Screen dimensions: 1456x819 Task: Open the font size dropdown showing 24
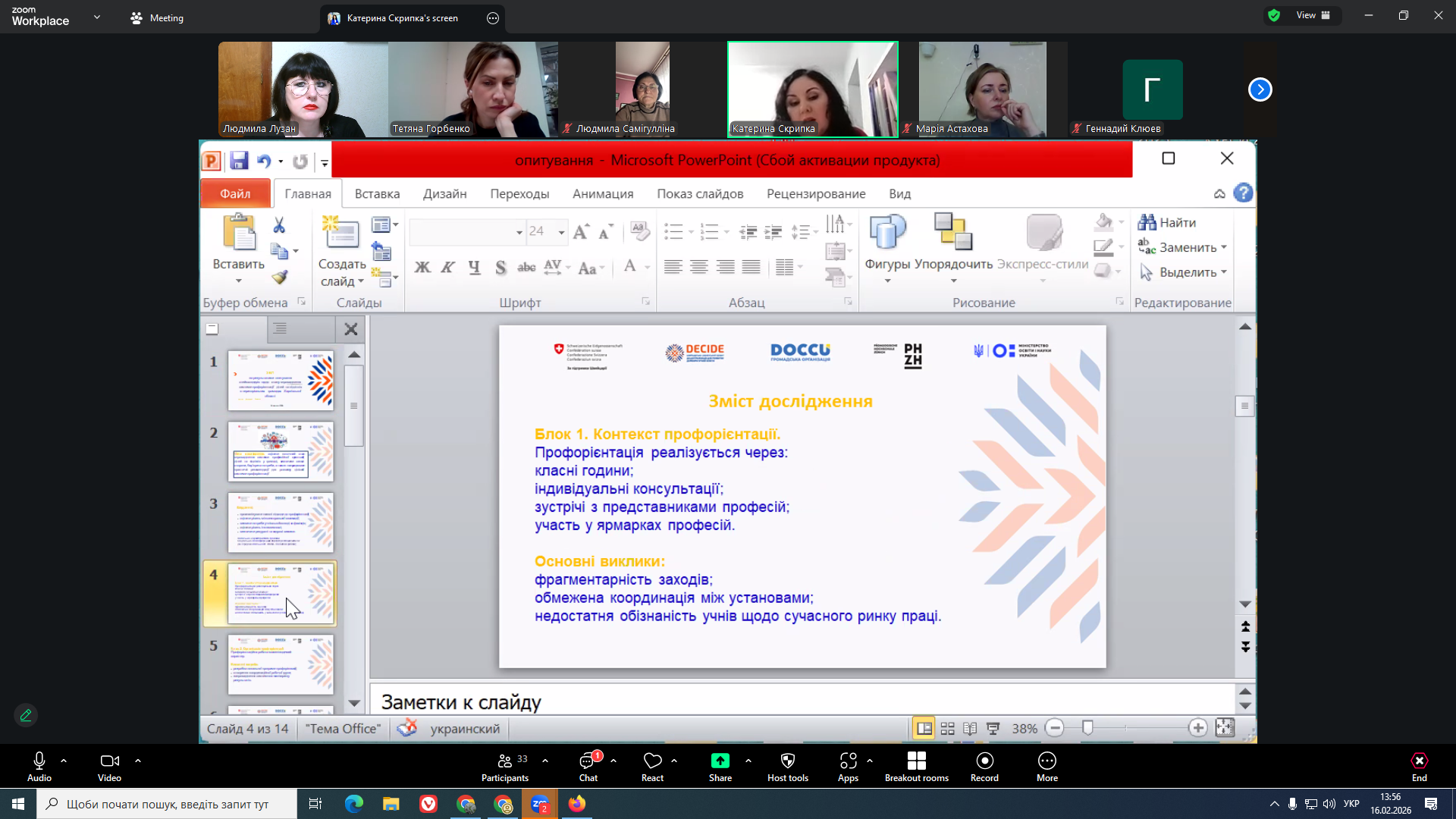561,232
